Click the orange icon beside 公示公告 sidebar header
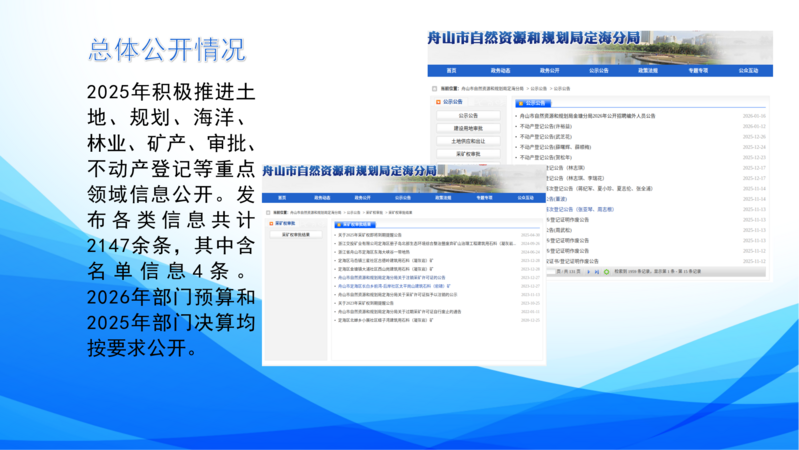799x450 pixels. tap(438, 102)
